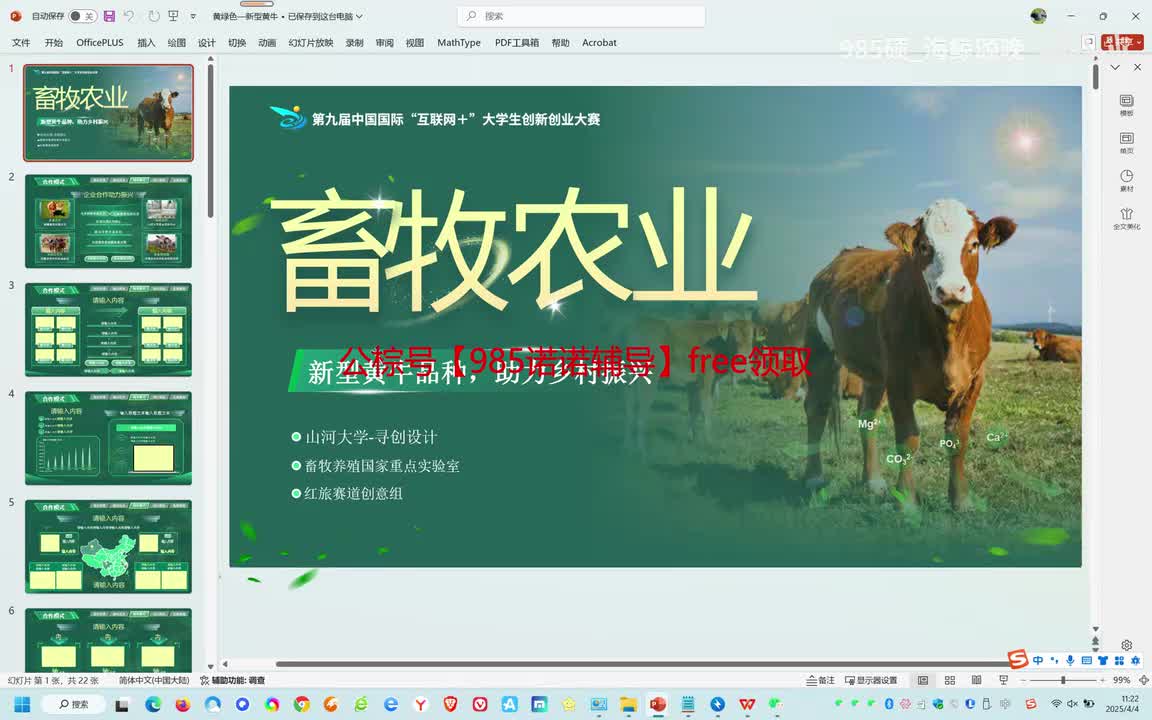
Task: Open the OfficePLUS tab
Action: (x=100, y=43)
